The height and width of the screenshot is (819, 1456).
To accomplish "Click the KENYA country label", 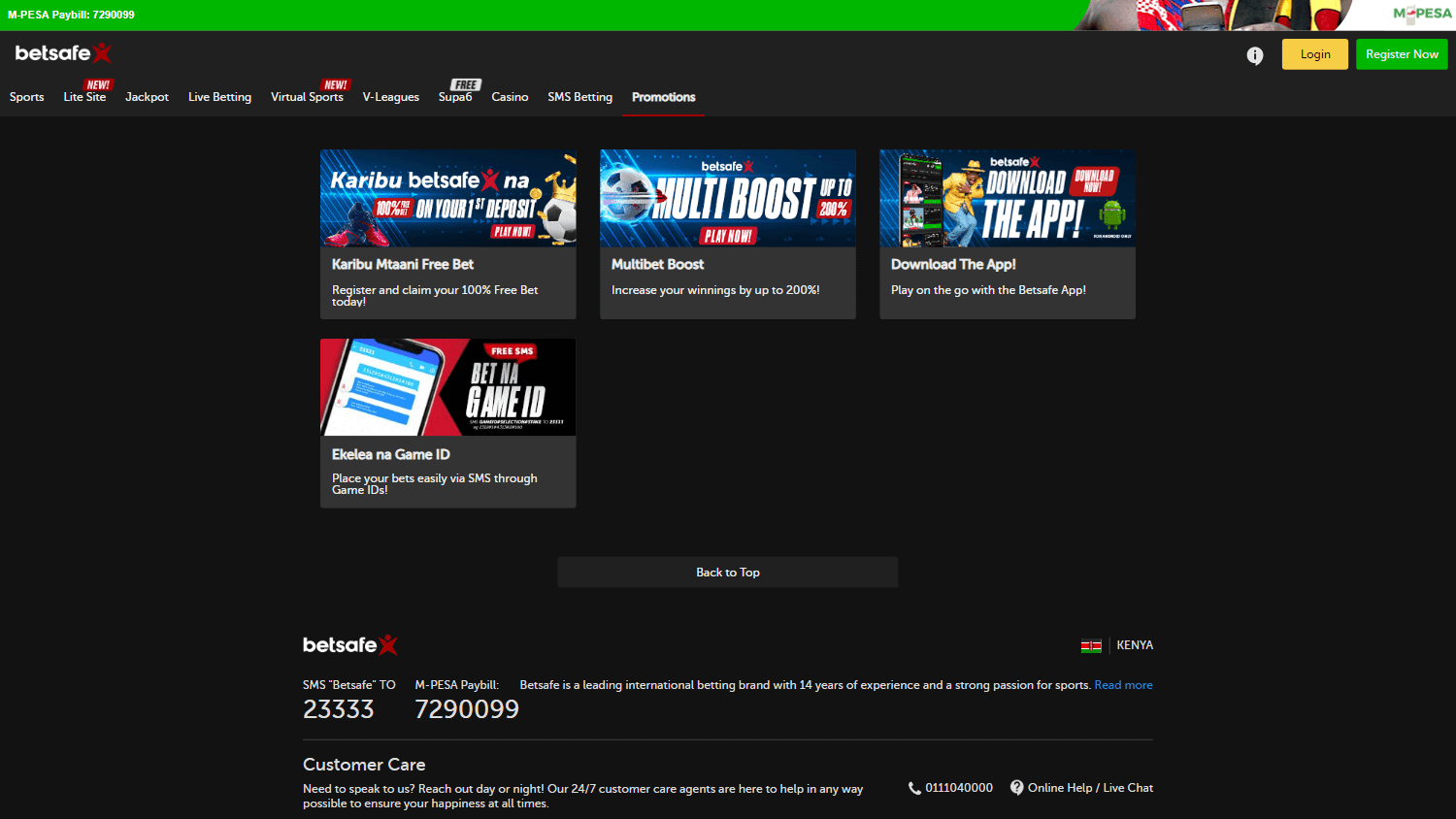I will coord(1135,645).
